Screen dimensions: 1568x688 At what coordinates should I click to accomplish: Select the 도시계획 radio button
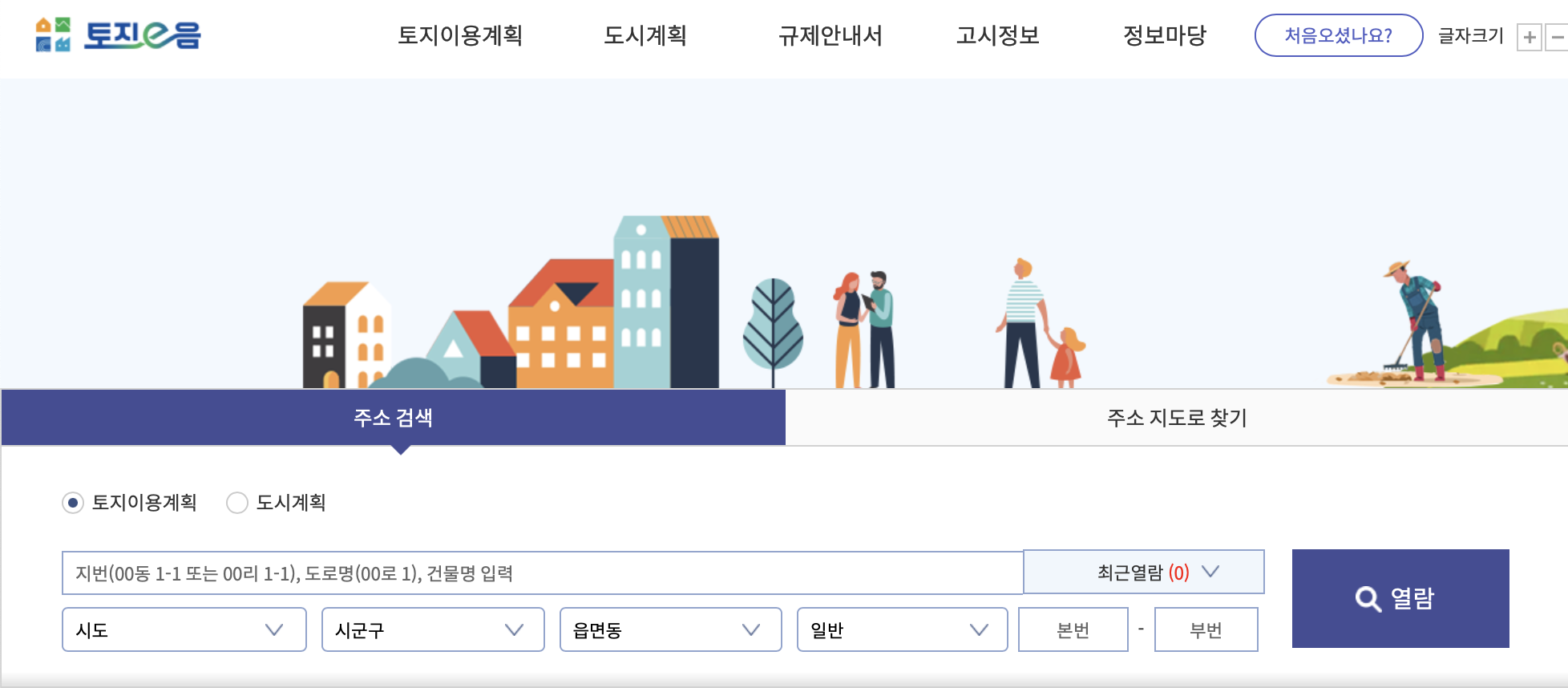pyautogui.click(x=237, y=504)
